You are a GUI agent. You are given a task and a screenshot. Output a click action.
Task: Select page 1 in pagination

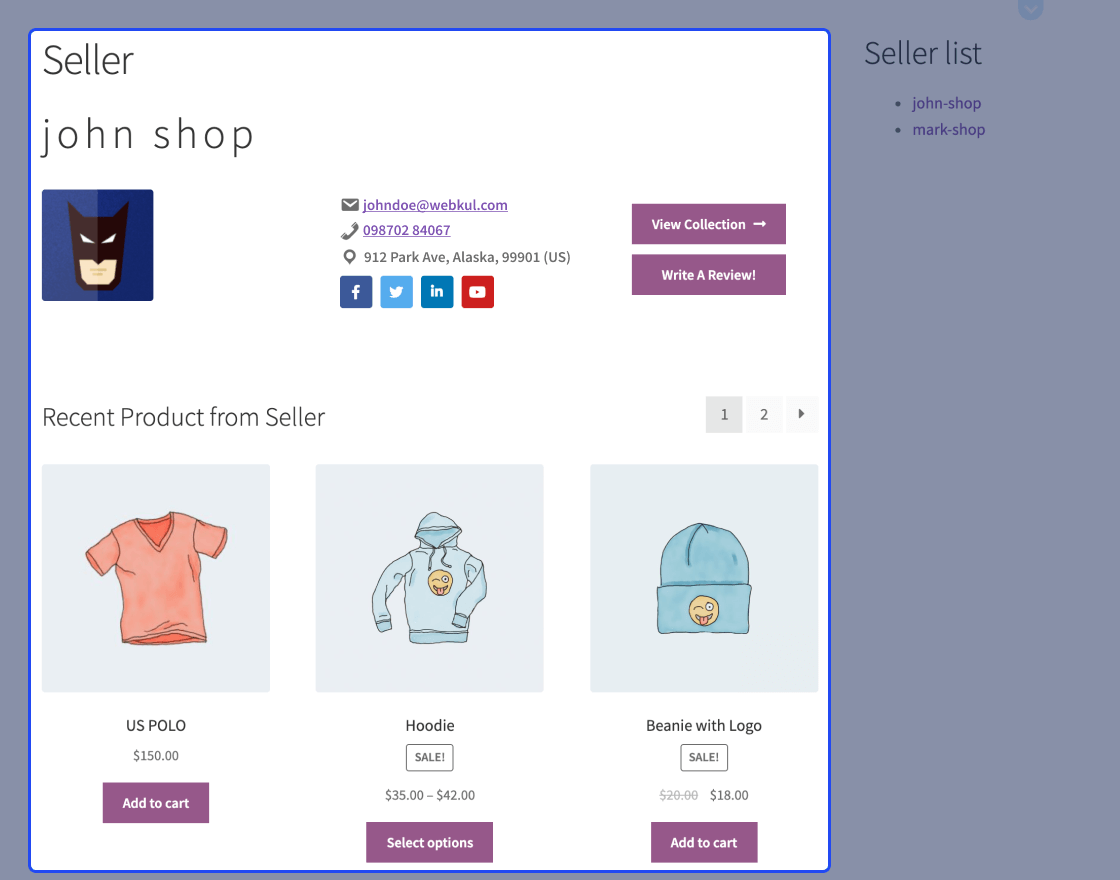(x=724, y=414)
